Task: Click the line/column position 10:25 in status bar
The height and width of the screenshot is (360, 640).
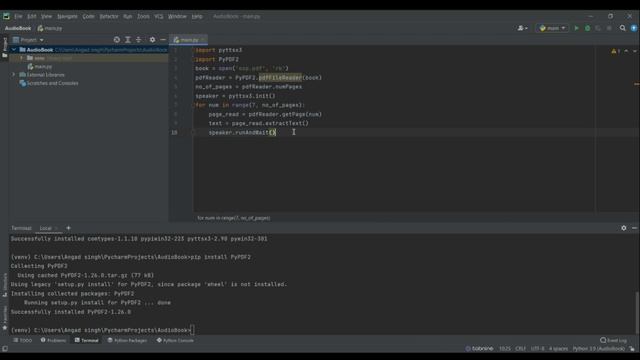Action: coord(505,349)
